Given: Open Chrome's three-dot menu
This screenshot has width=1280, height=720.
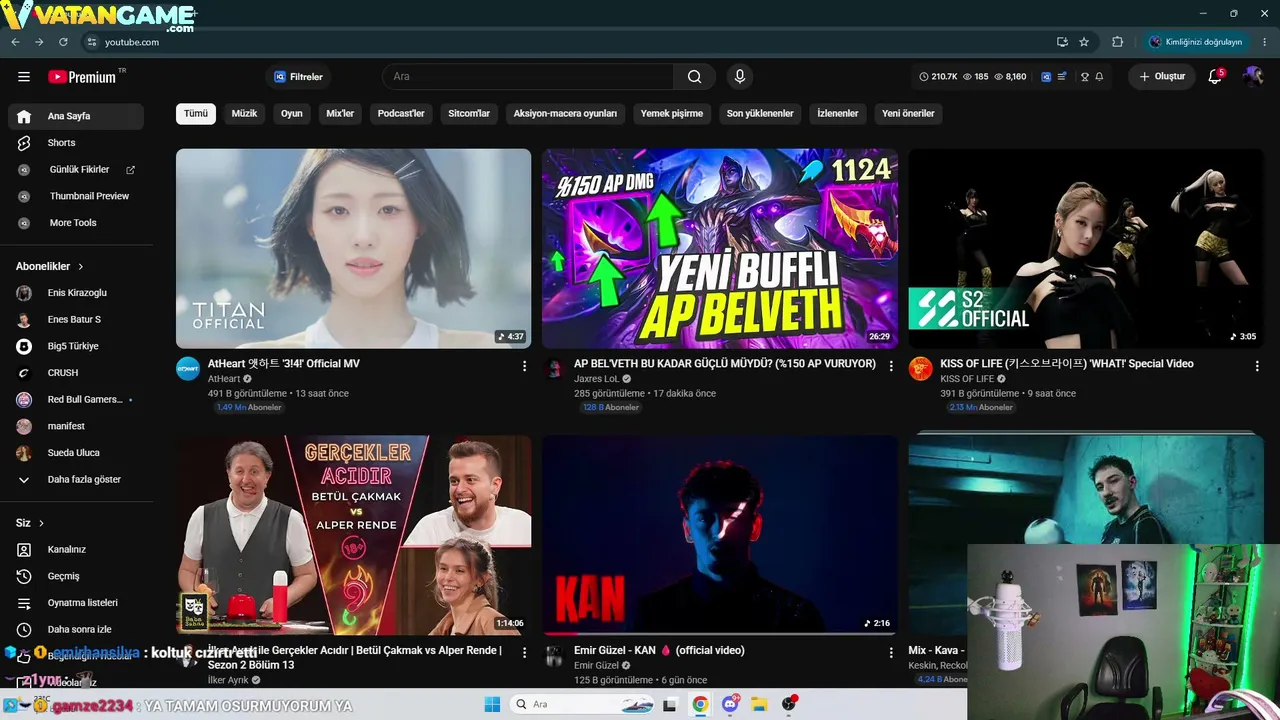Looking at the screenshot, I should coord(1263,42).
